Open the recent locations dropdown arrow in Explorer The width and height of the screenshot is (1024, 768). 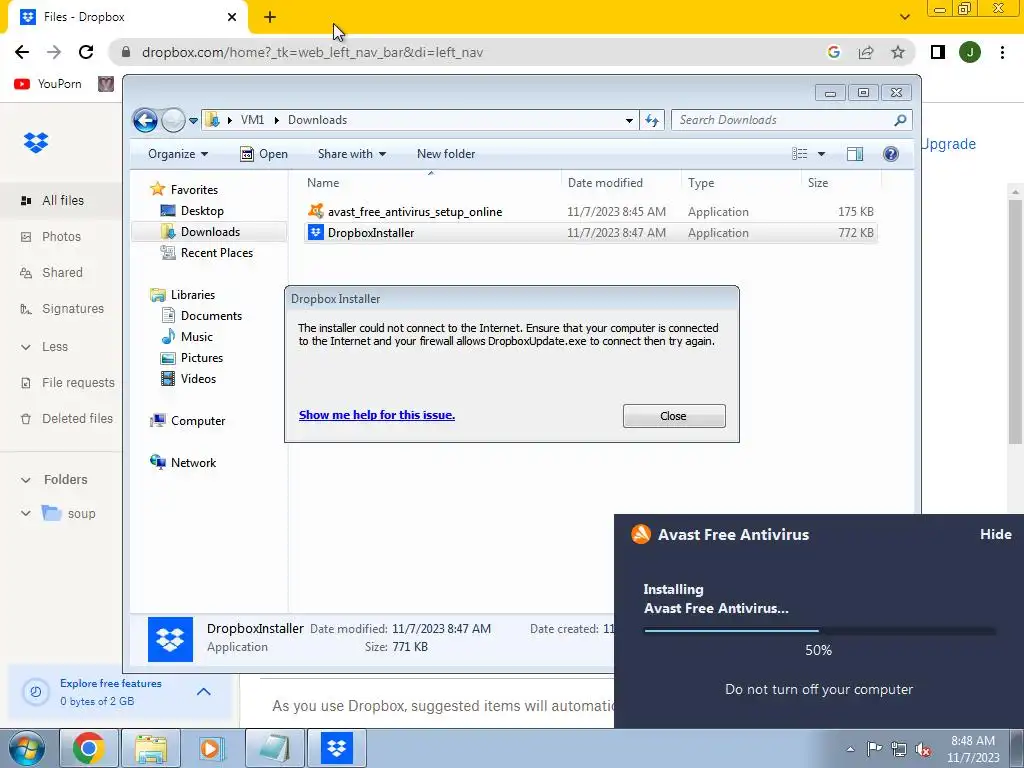click(193, 121)
